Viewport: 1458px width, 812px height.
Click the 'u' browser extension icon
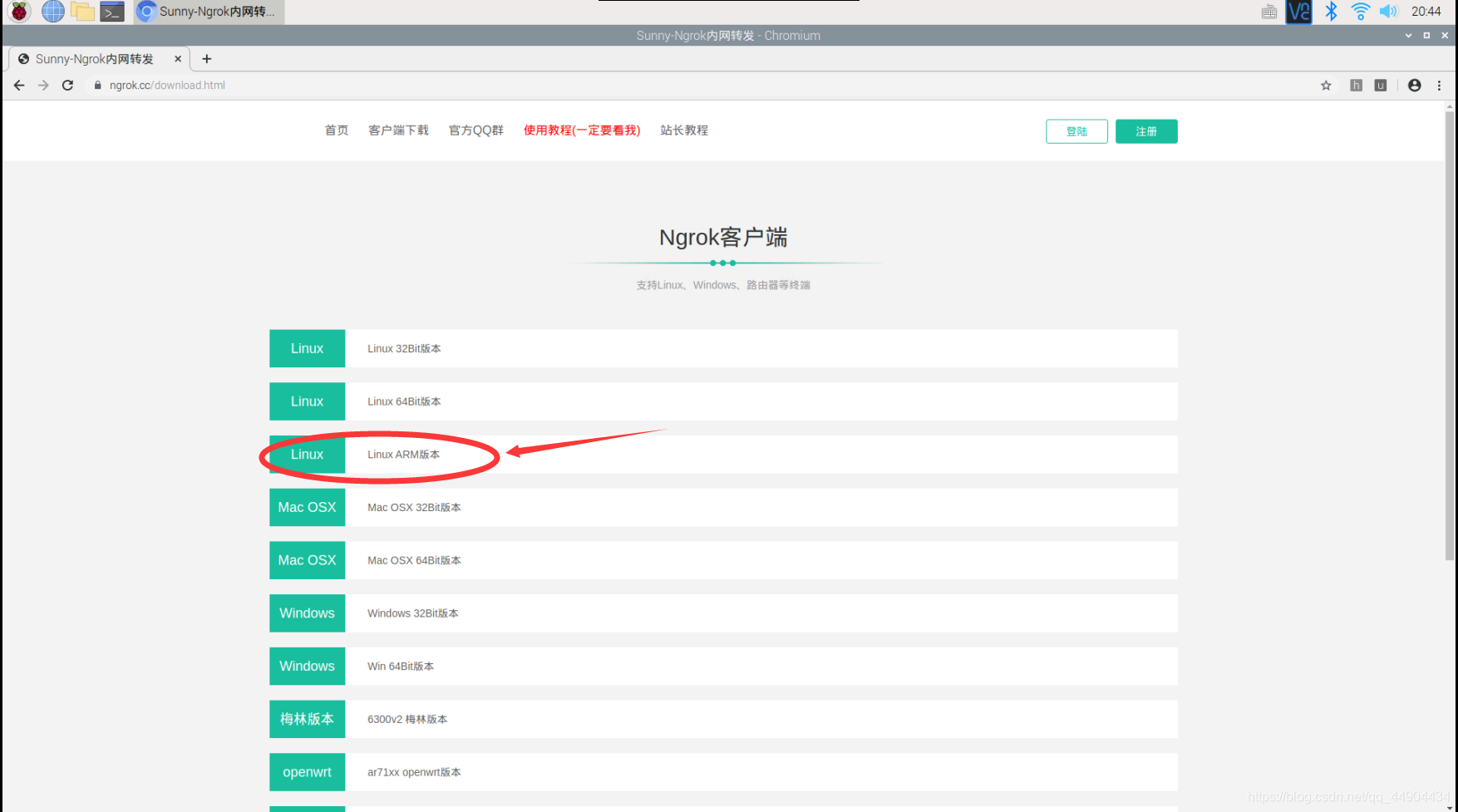click(1381, 85)
